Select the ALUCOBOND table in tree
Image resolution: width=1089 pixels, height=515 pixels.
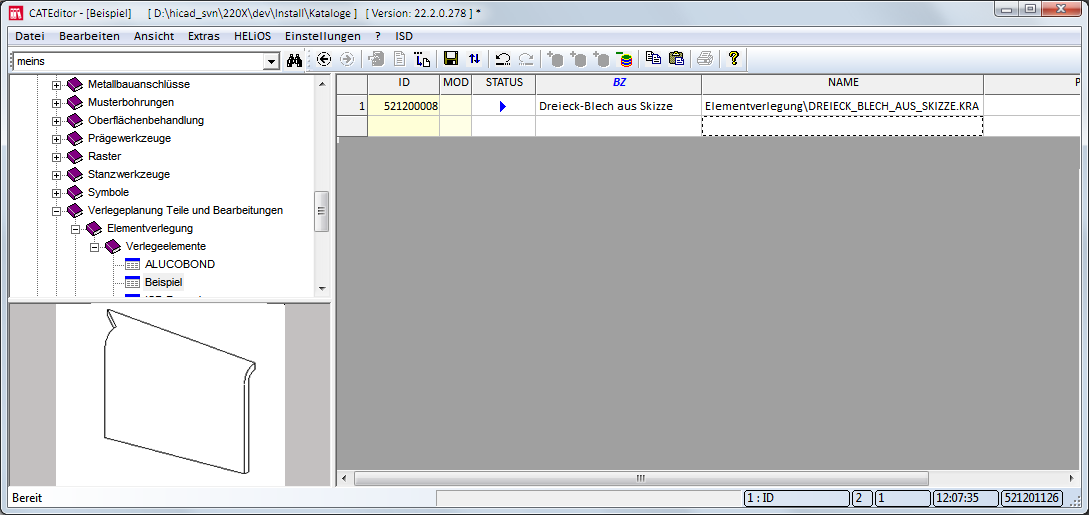click(180, 264)
